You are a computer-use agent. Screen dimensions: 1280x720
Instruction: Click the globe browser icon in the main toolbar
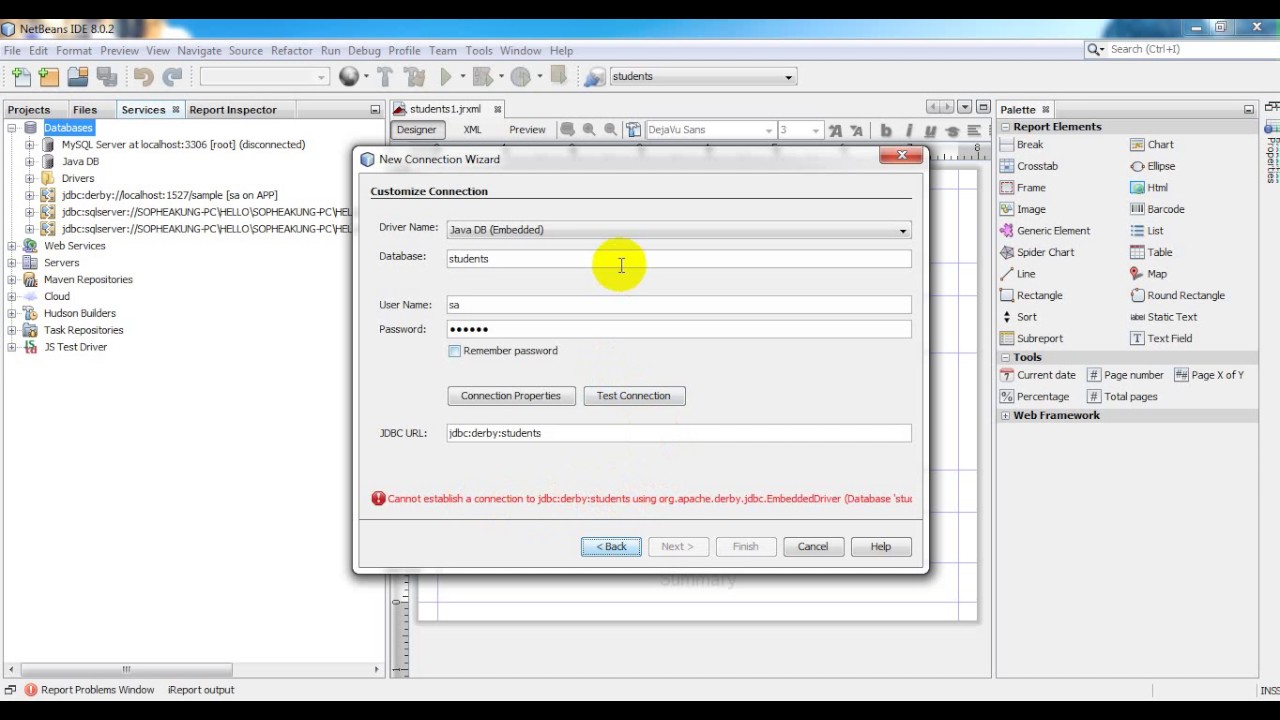click(349, 76)
